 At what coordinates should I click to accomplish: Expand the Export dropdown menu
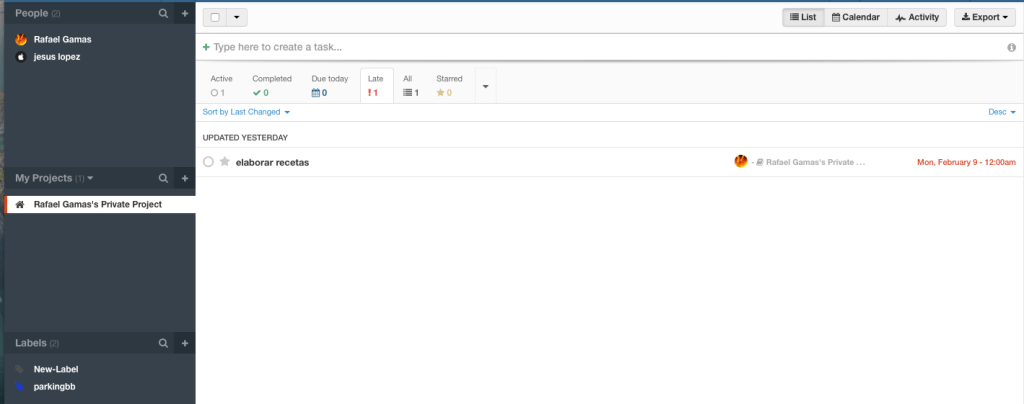click(x=984, y=17)
